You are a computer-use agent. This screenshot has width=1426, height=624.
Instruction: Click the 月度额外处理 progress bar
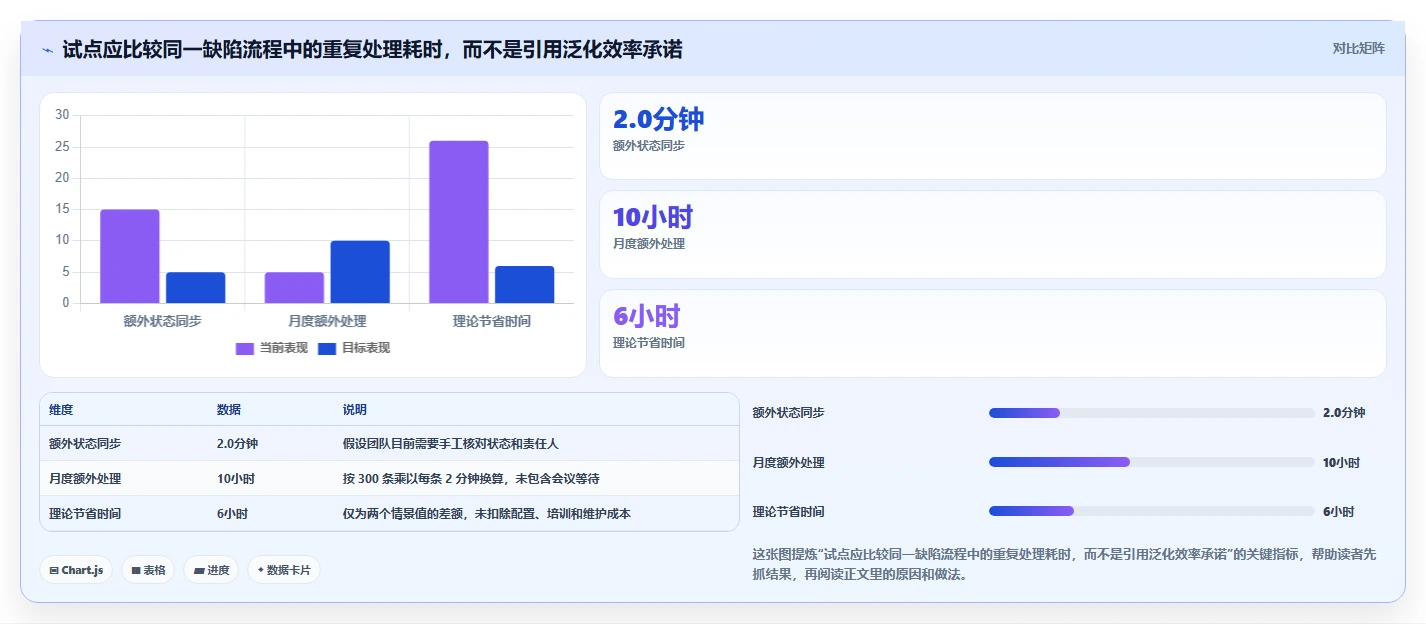coord(1151,462)
